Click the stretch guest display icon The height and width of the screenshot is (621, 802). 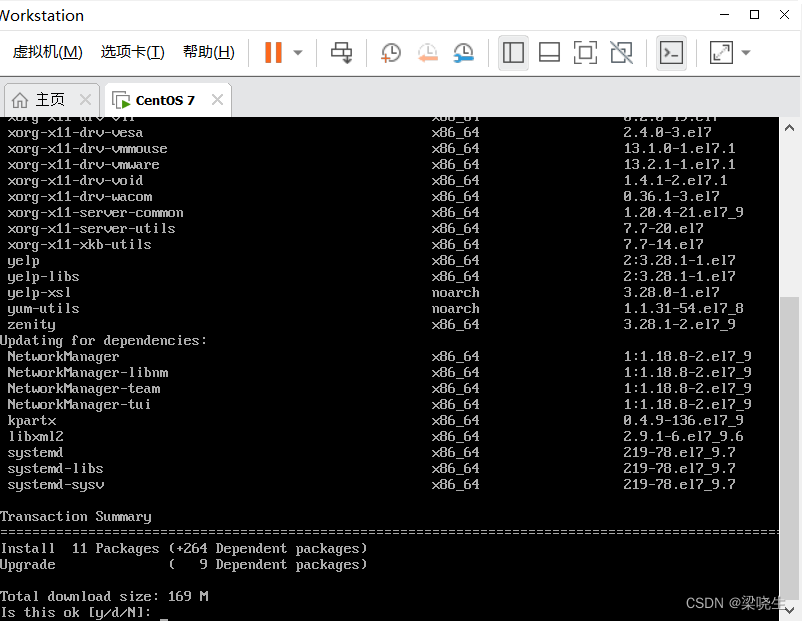(721, 52)
